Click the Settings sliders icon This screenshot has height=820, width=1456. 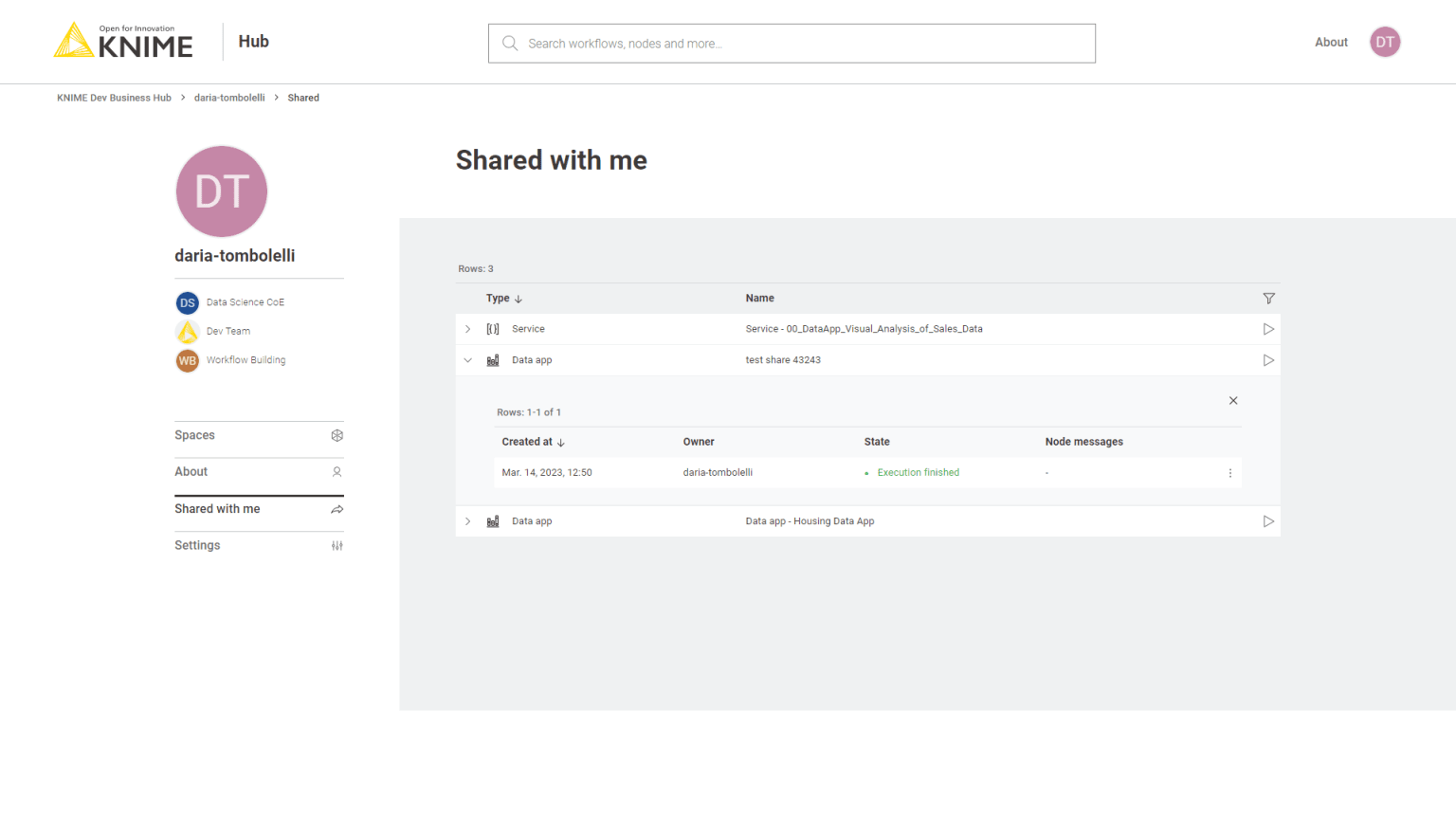coord(337,546)
